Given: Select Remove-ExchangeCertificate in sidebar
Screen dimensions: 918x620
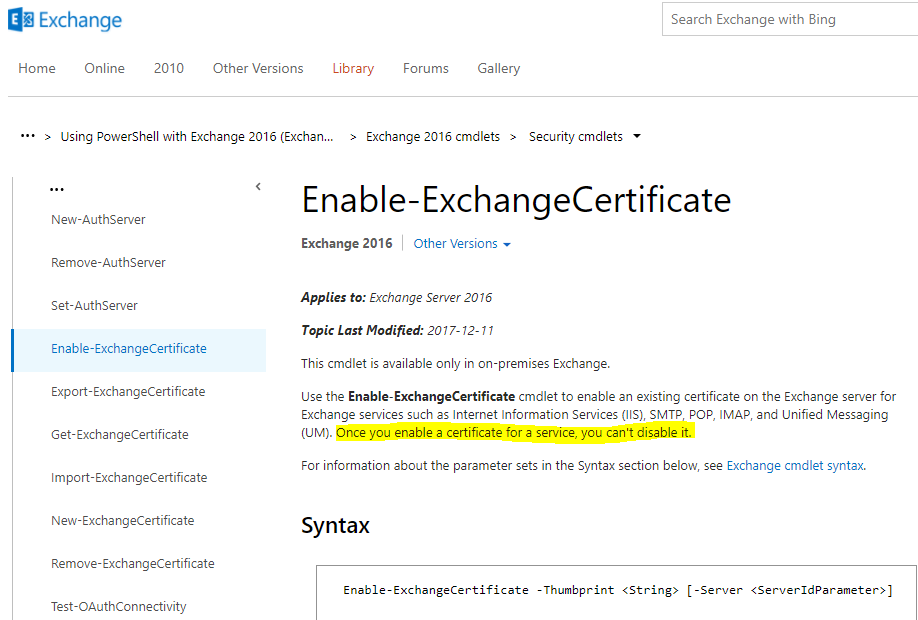Looking at the screenshot, I should pyautogui.click(x=133, y=563).
